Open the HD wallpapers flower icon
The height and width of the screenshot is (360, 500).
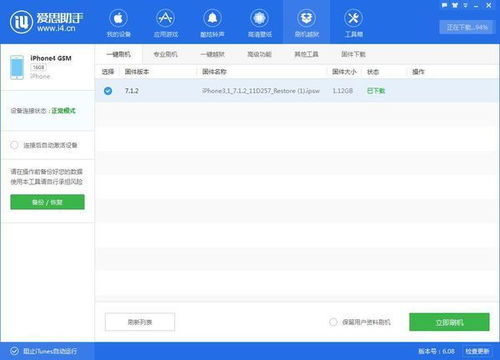tap(260, 18)
